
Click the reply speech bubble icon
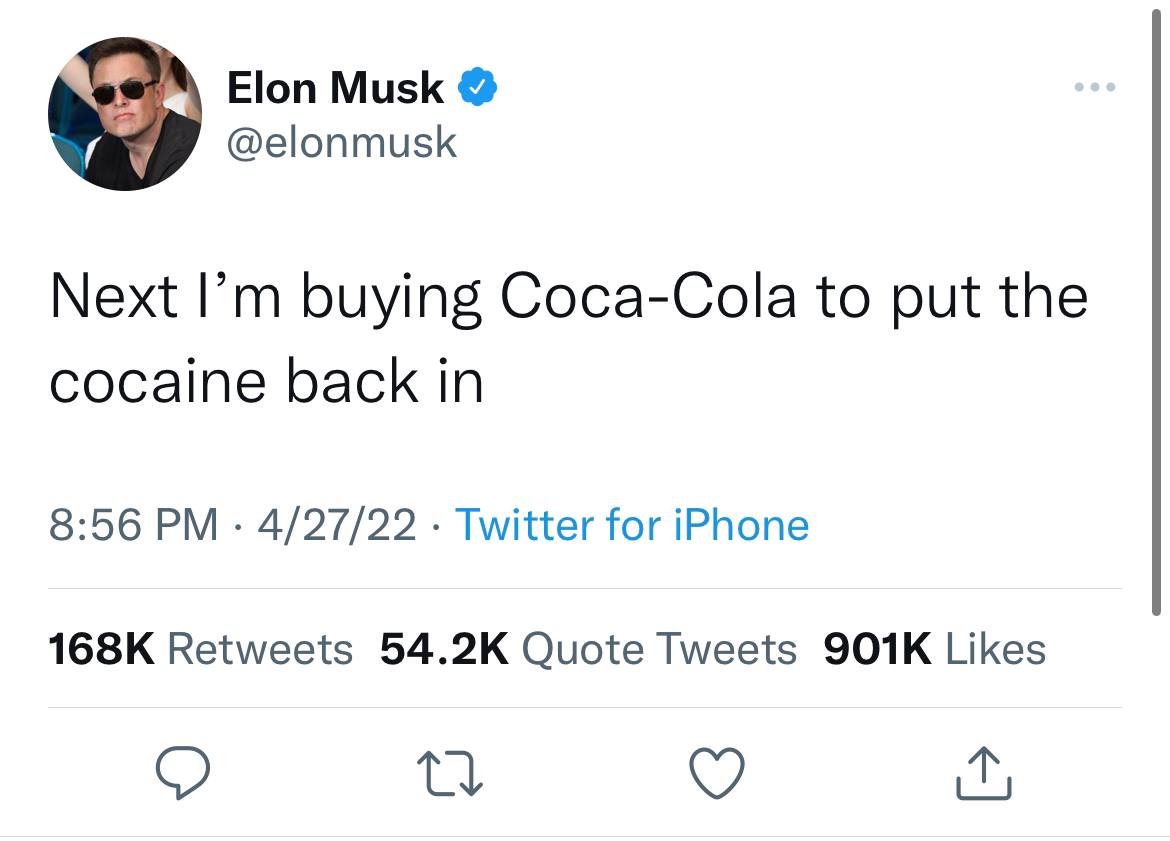point(183,773)
